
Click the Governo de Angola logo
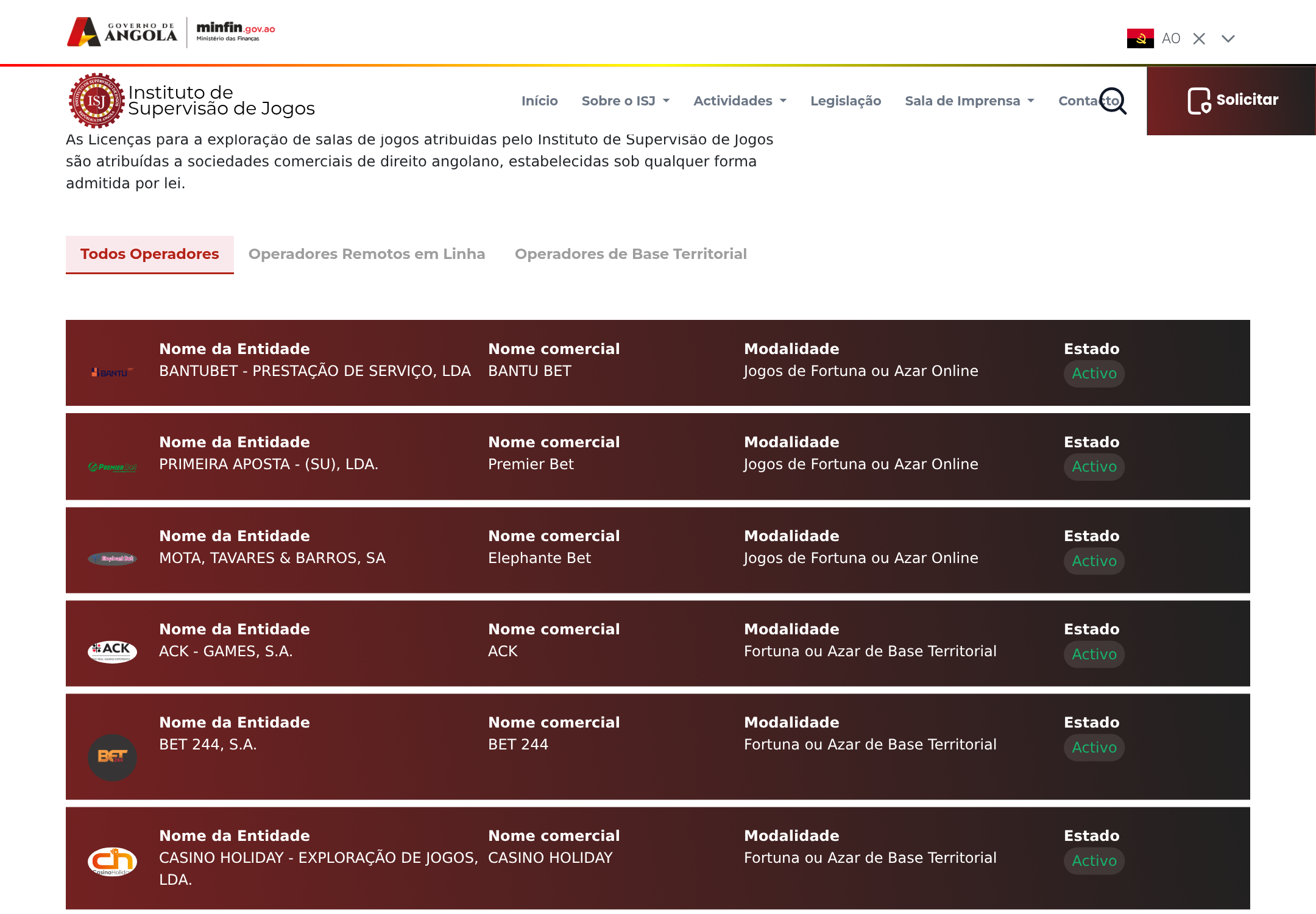[x=122, y=32]
